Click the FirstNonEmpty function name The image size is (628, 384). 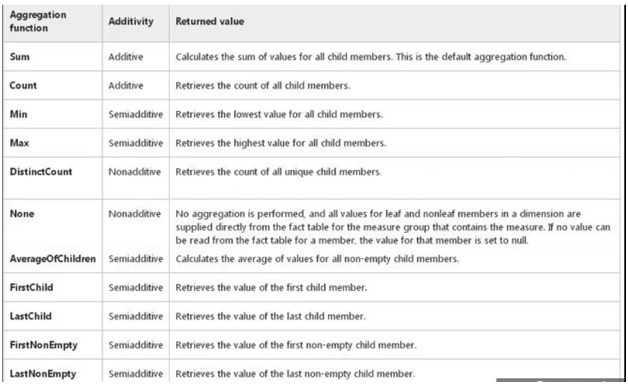click(x=44, y=345)
